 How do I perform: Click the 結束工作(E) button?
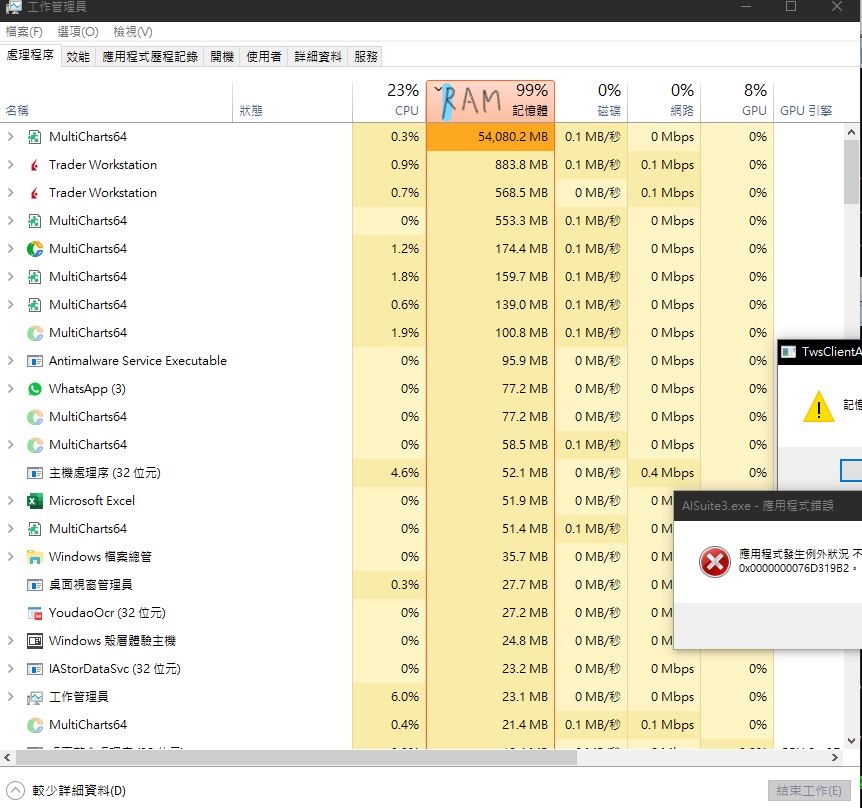pos(809,791)
